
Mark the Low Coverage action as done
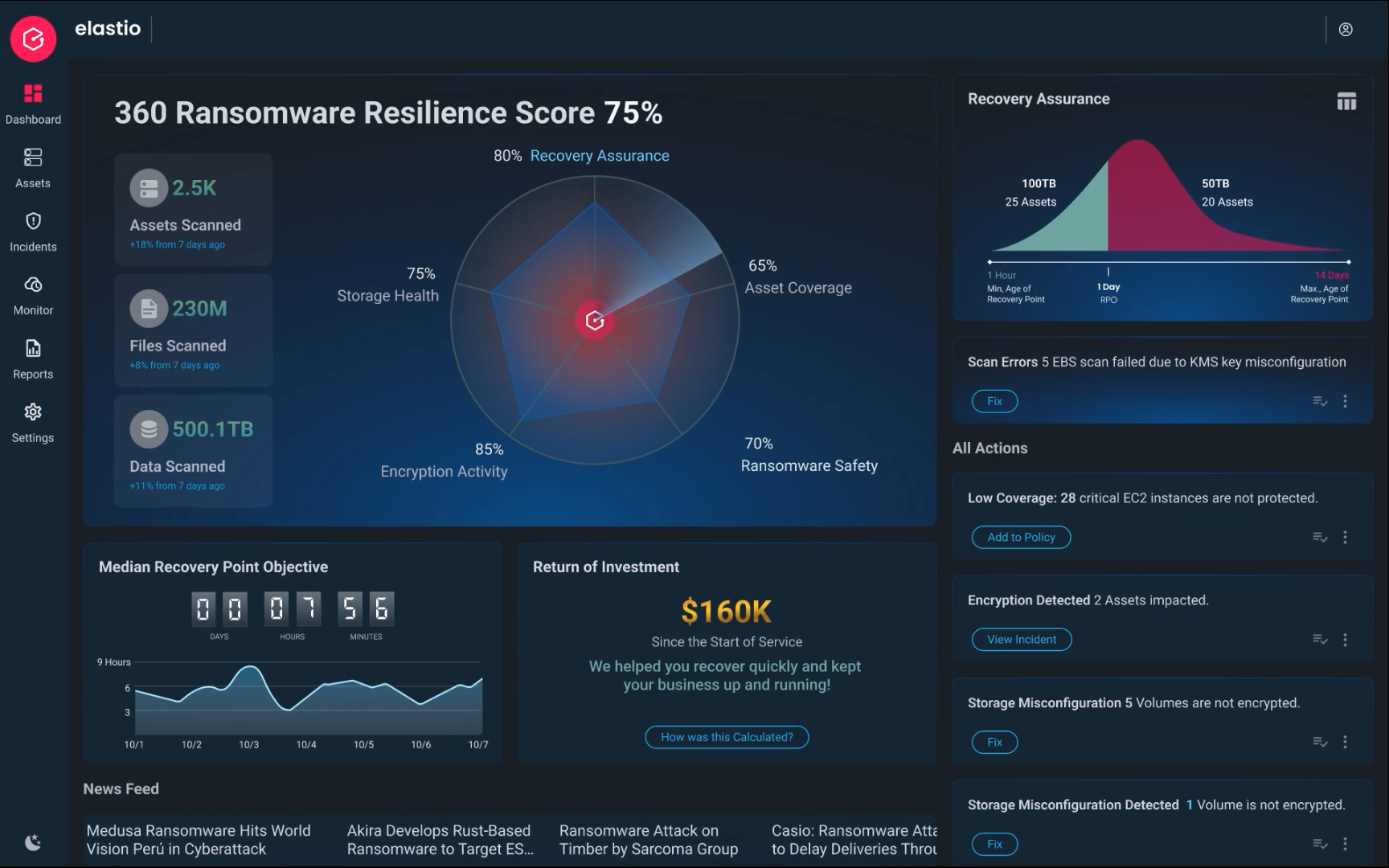pos(1320,537)
